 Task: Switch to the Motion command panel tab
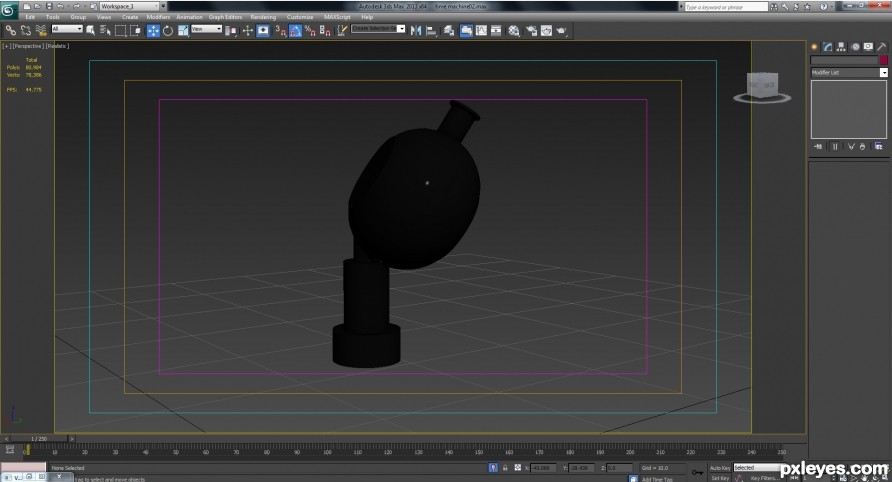[855, 47]
